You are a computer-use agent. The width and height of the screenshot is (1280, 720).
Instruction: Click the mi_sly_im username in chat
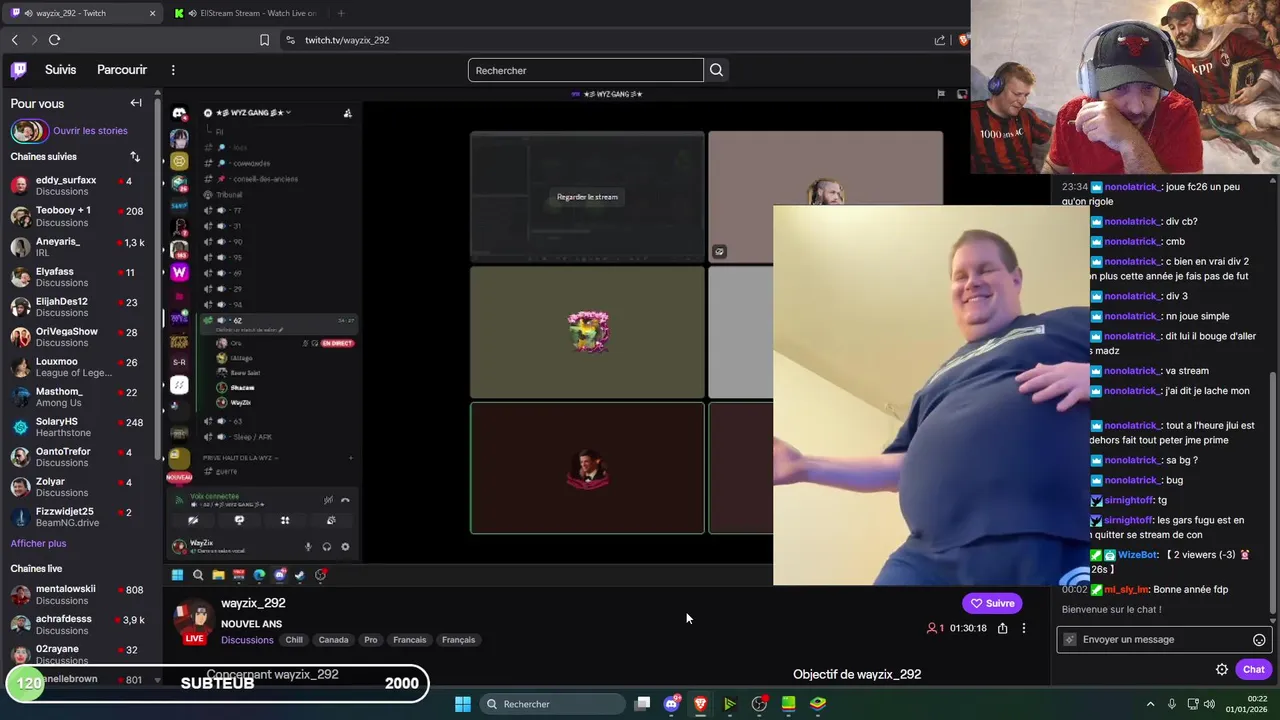click(1126, 590)
